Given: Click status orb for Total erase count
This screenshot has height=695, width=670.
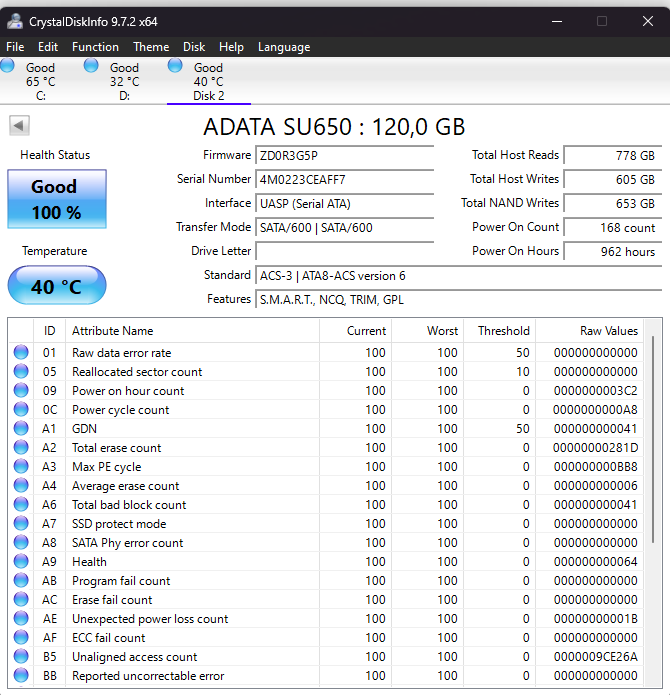Looking at the screenshot, I should pos(21,448).
